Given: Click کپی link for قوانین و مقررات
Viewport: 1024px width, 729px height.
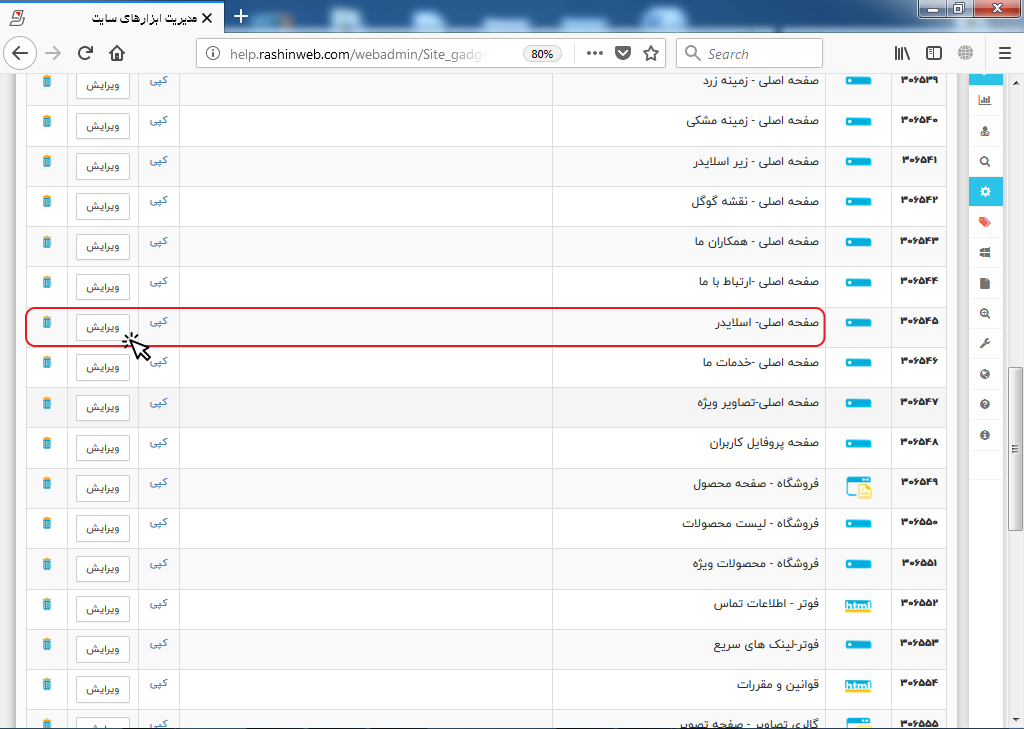Looking at the screenshot, I should pyautogui.click(x=159, y=684).
